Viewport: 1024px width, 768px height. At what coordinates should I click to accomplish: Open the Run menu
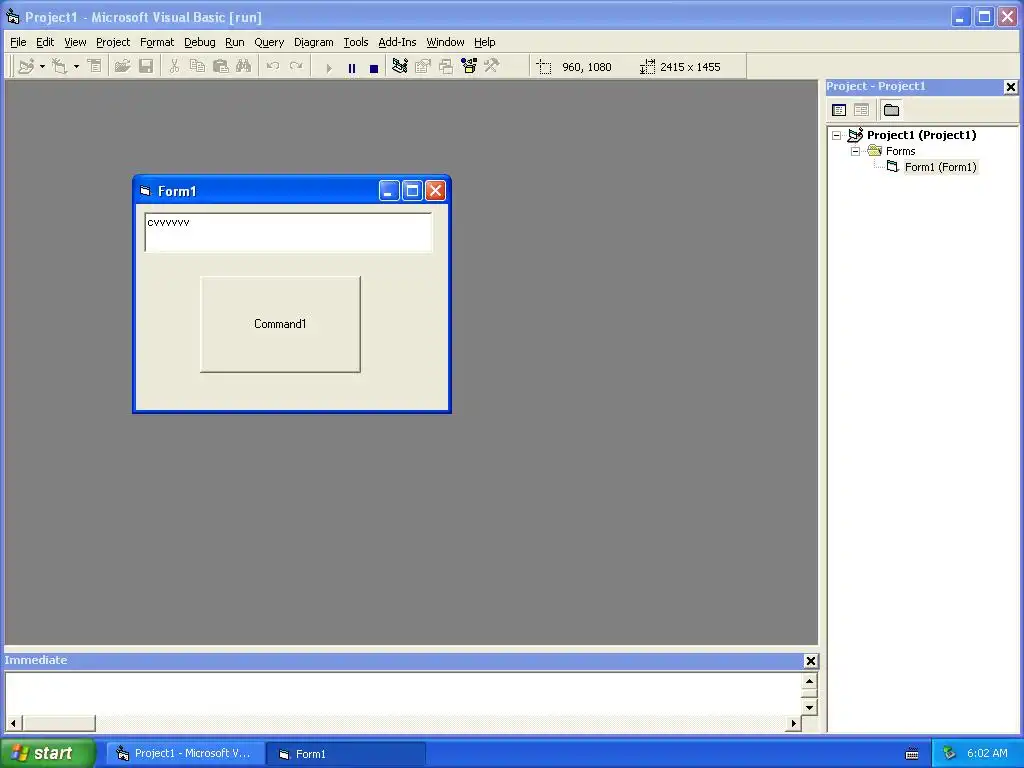[x=234, y=42]
